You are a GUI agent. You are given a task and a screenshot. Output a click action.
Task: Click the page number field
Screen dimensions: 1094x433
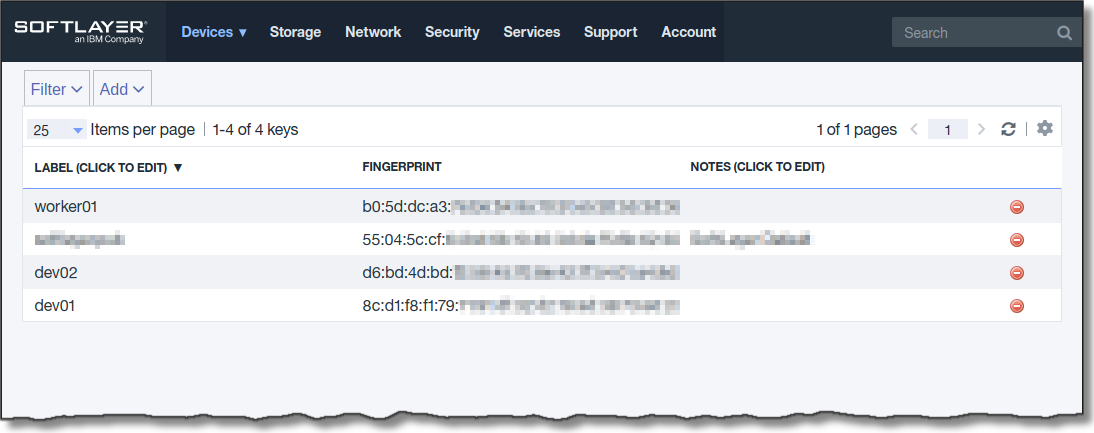(x=947, y=129)
